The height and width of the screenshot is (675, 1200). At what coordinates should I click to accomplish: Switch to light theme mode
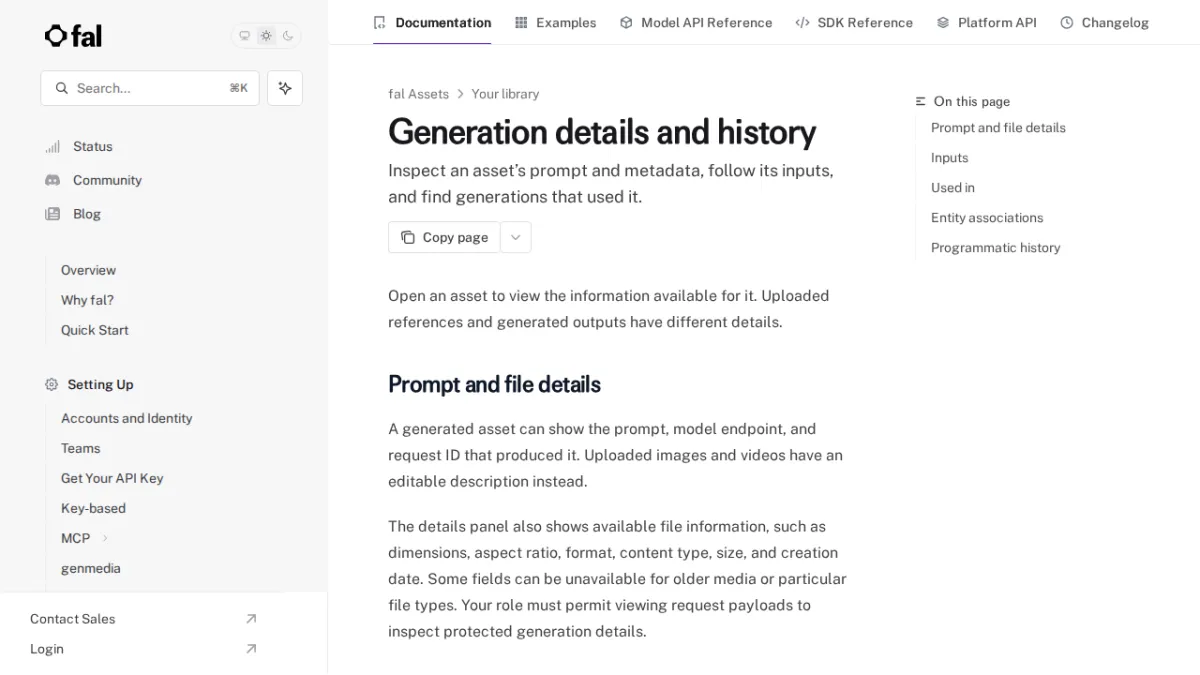pyautogui.click(x=266, y=36)
